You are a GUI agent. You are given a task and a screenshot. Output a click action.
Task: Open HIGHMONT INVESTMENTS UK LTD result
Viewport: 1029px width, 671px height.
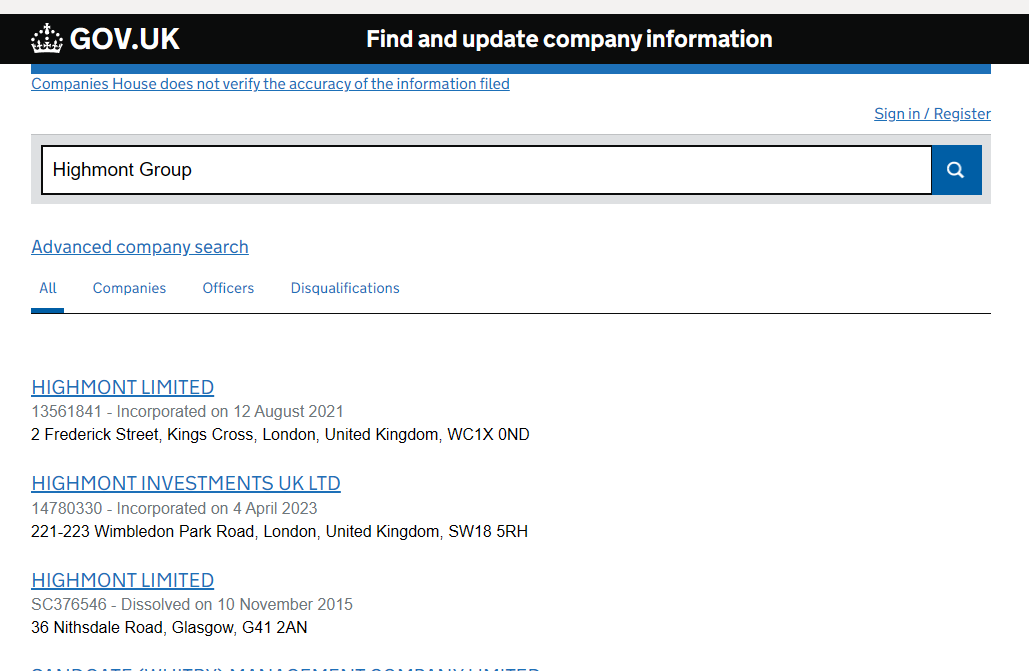(186, 484)
